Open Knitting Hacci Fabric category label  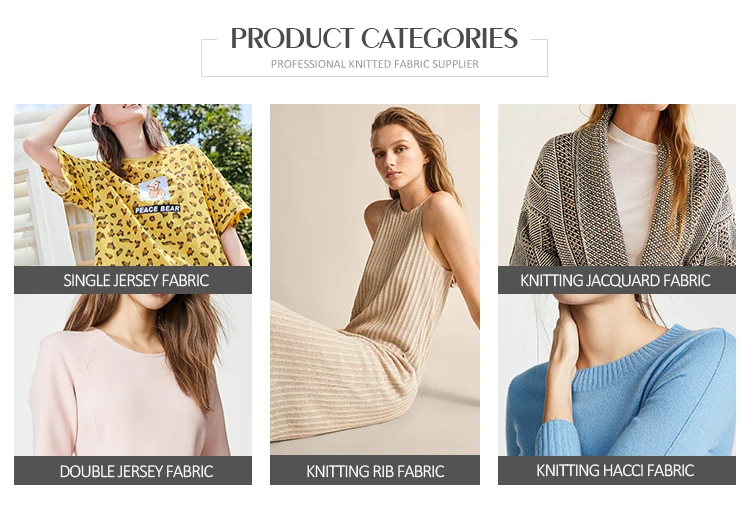tap(617, 470)
